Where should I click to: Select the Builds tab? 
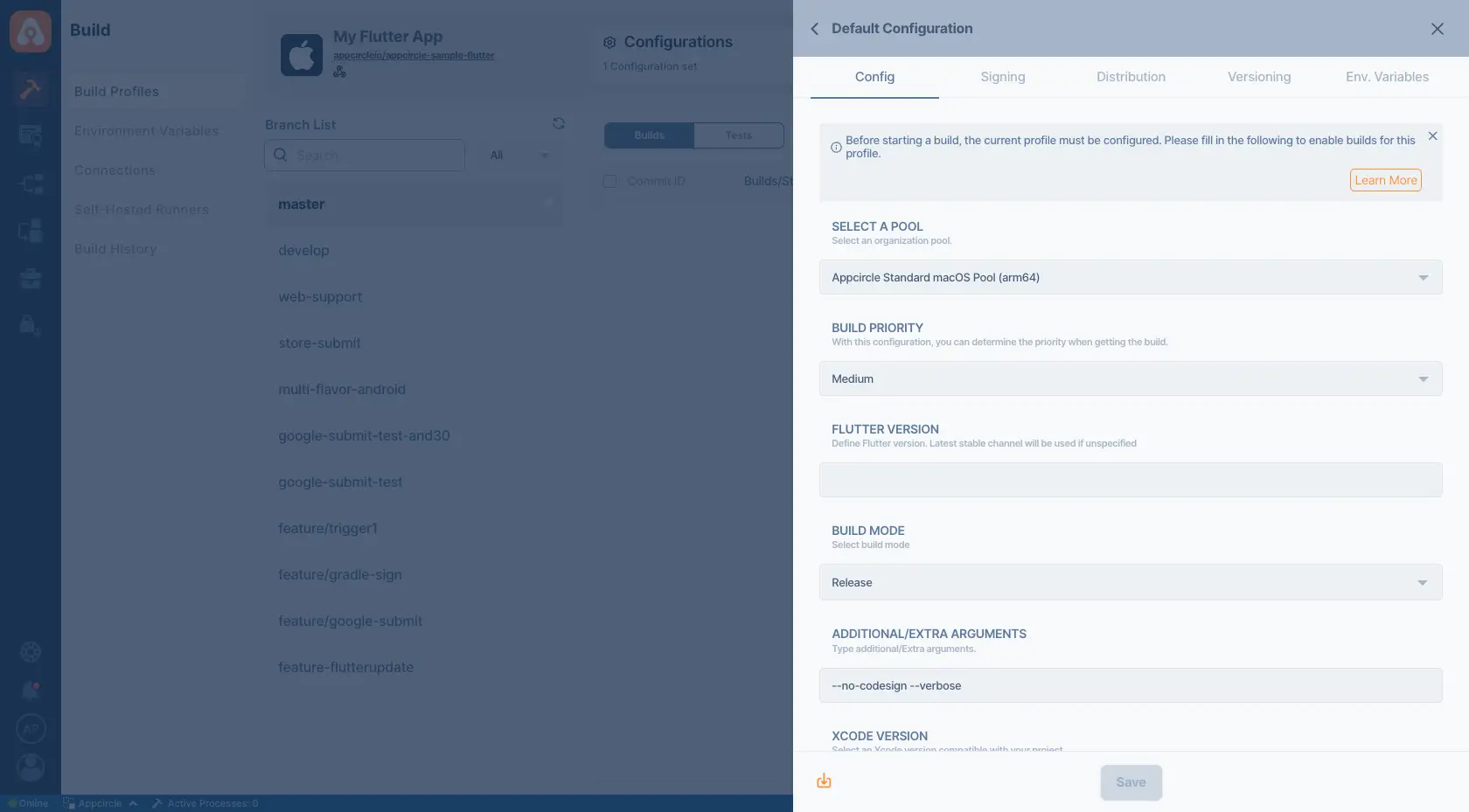point(650,135)
